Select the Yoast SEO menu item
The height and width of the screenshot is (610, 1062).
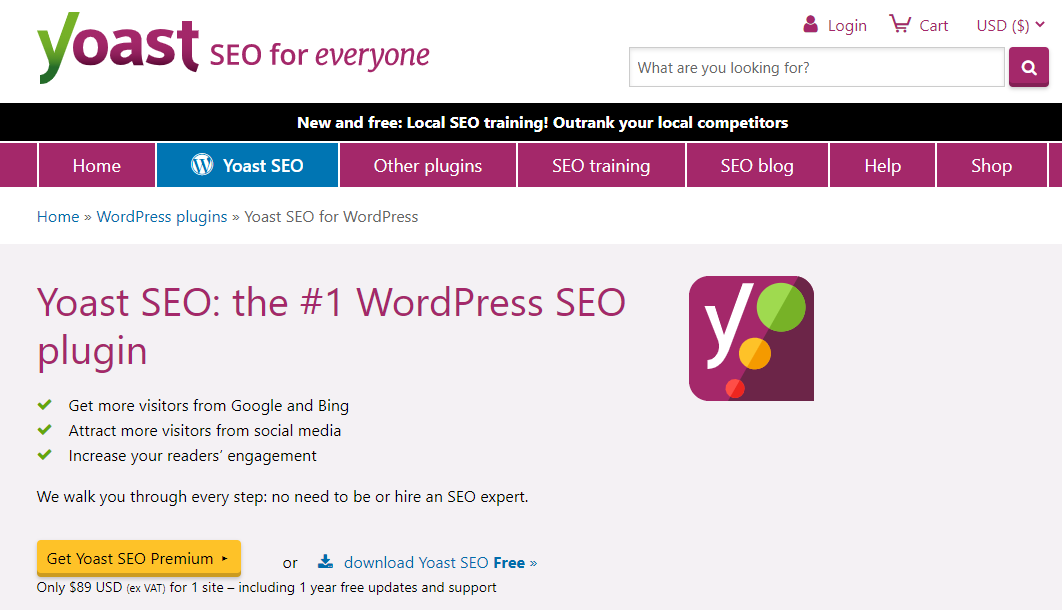(x=247, y=165)
